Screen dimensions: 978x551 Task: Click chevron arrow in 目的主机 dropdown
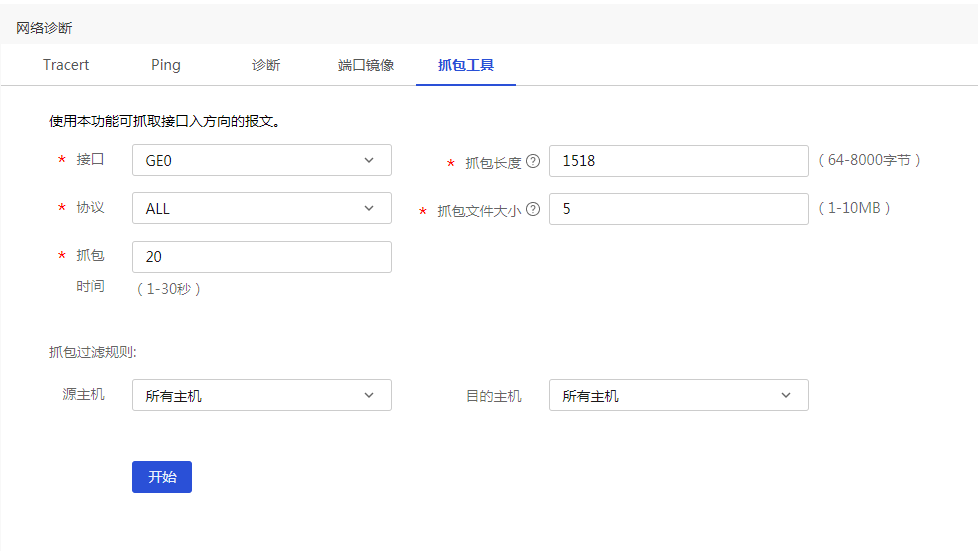click(x=786, y=395)
